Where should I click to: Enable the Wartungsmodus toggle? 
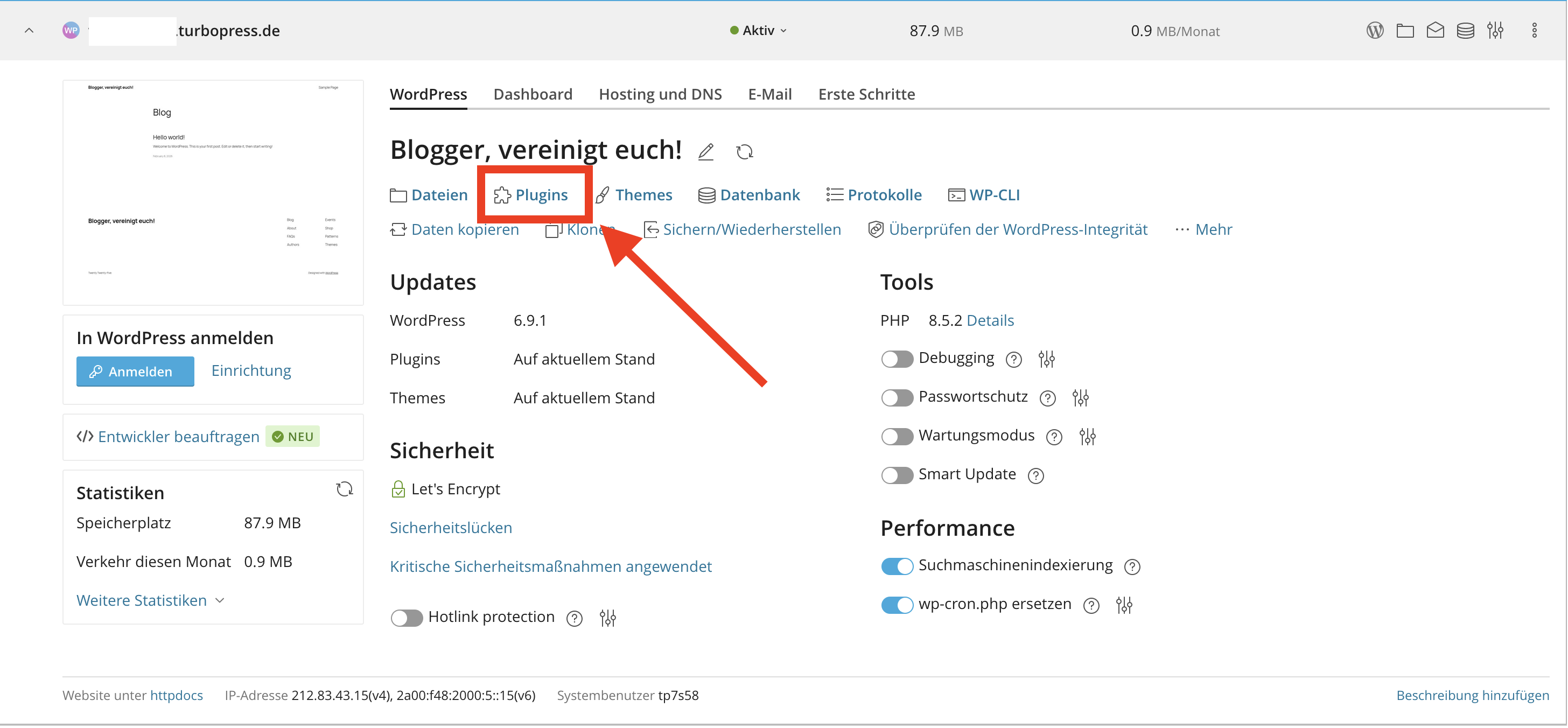tap(897, 437)
